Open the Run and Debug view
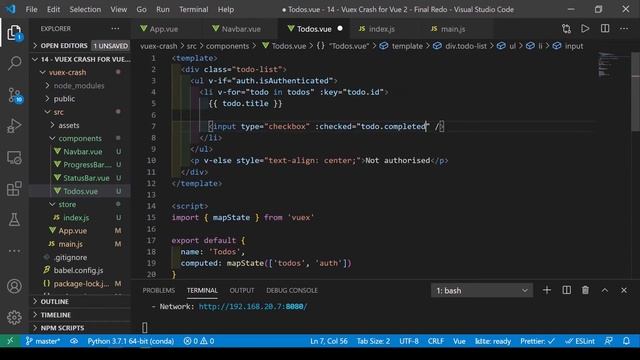This screenshot has width=640, height=360. (x=14, y=126)
